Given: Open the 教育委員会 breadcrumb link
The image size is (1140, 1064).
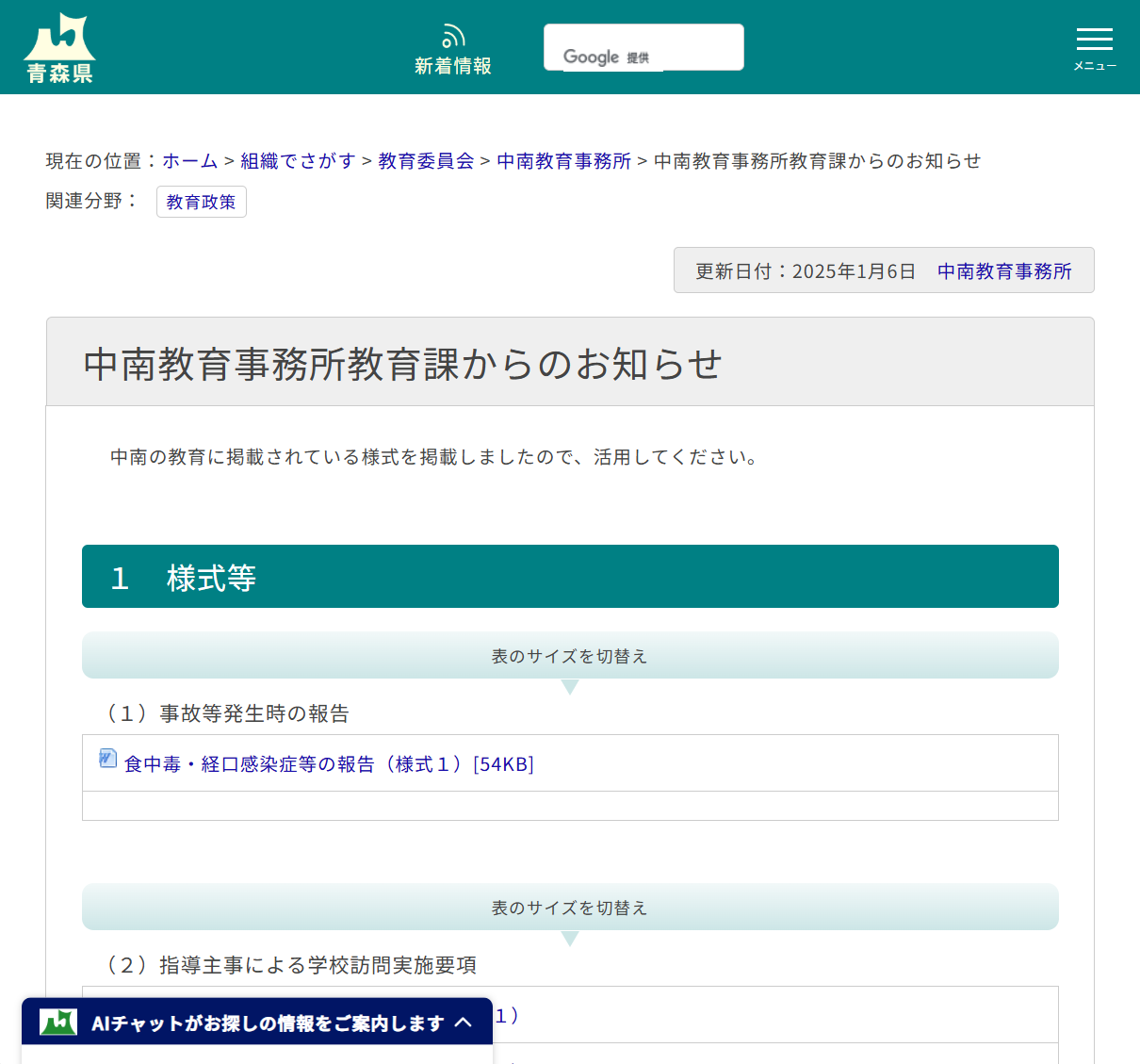Looking at the screenshot, I should pyautogui.click(x=425, y=160).
